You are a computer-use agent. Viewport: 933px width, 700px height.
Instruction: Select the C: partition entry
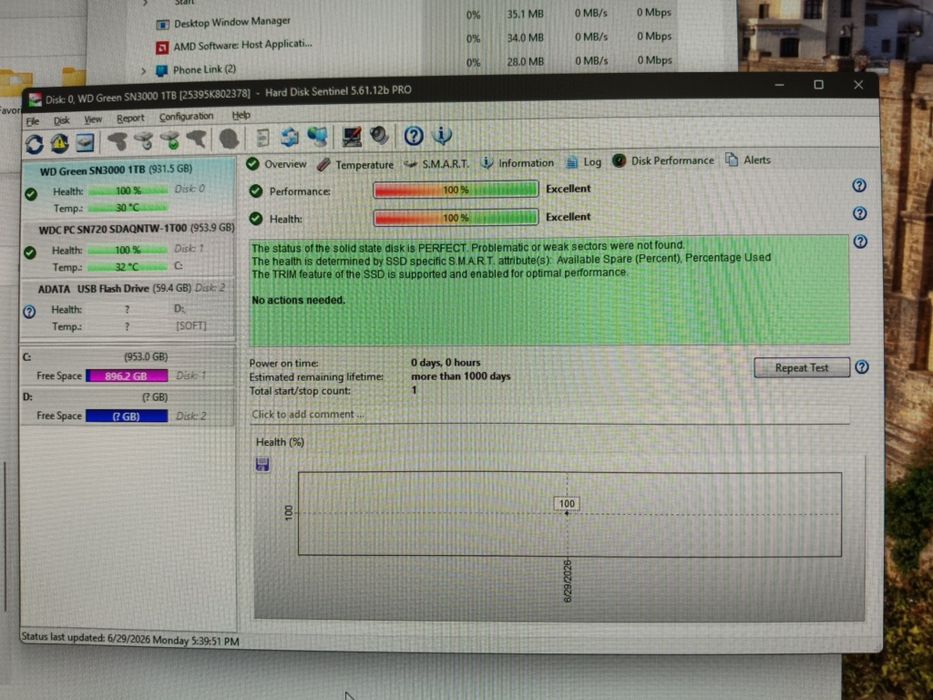point(128,367)
